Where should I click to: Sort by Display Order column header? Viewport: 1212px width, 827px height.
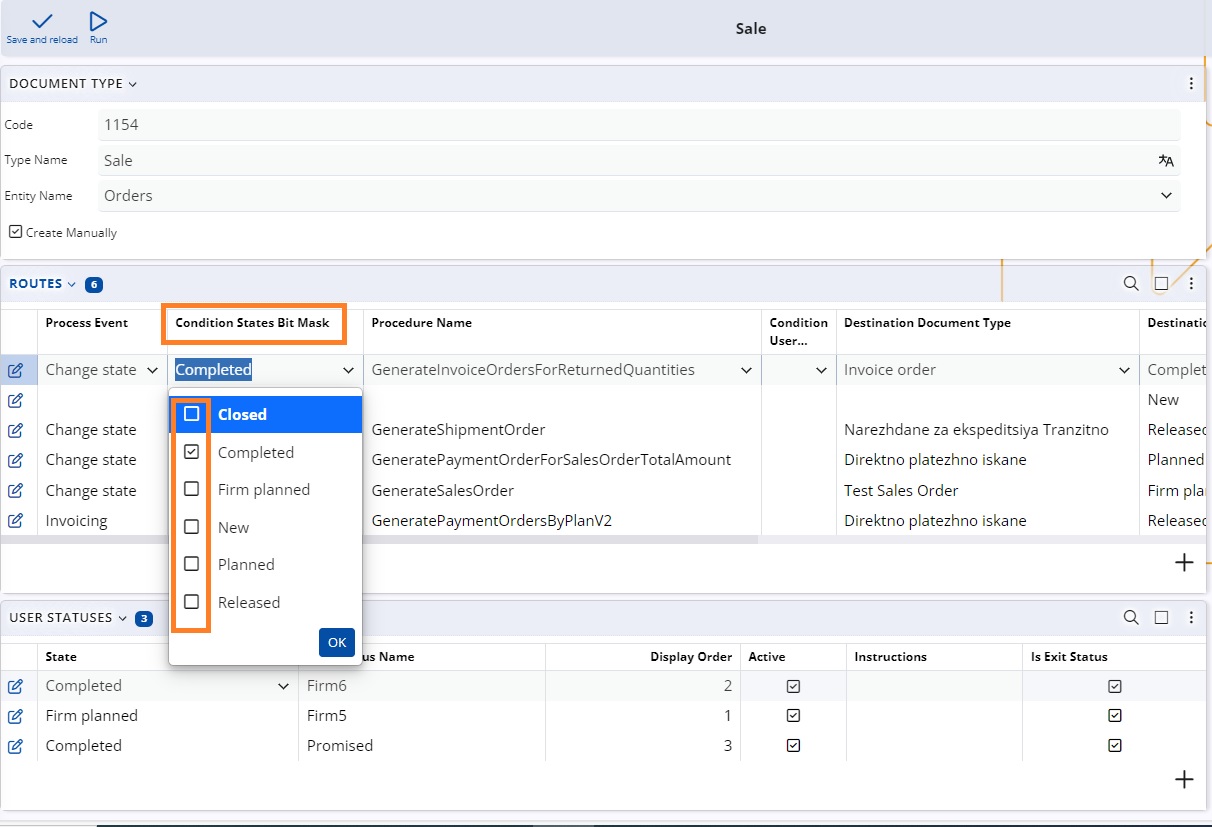(691, 657)
